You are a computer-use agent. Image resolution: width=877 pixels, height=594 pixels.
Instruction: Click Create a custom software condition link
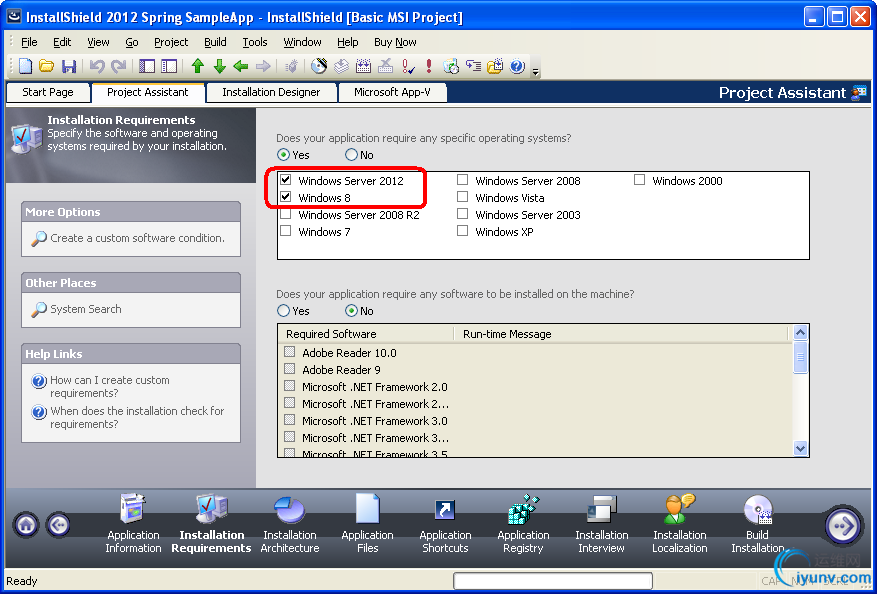coord(138,238)
